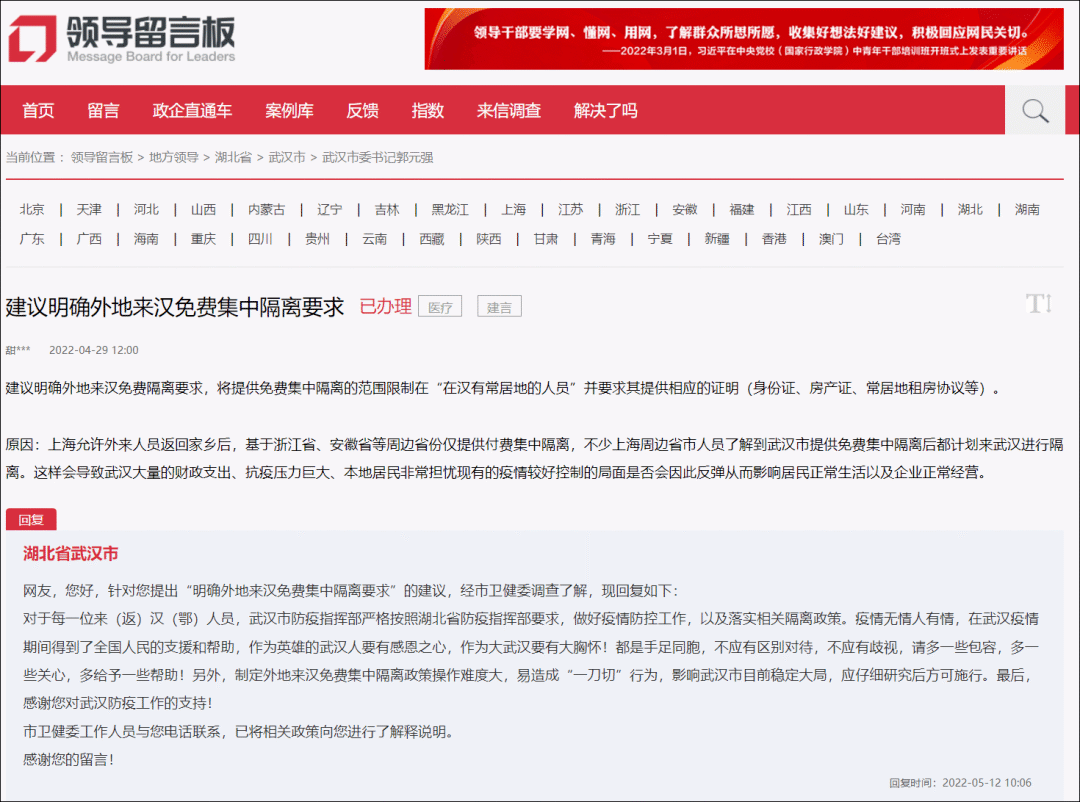1080x802 pixels.
Task: Open the 留言 navigation tab
Action: [103, 111]
